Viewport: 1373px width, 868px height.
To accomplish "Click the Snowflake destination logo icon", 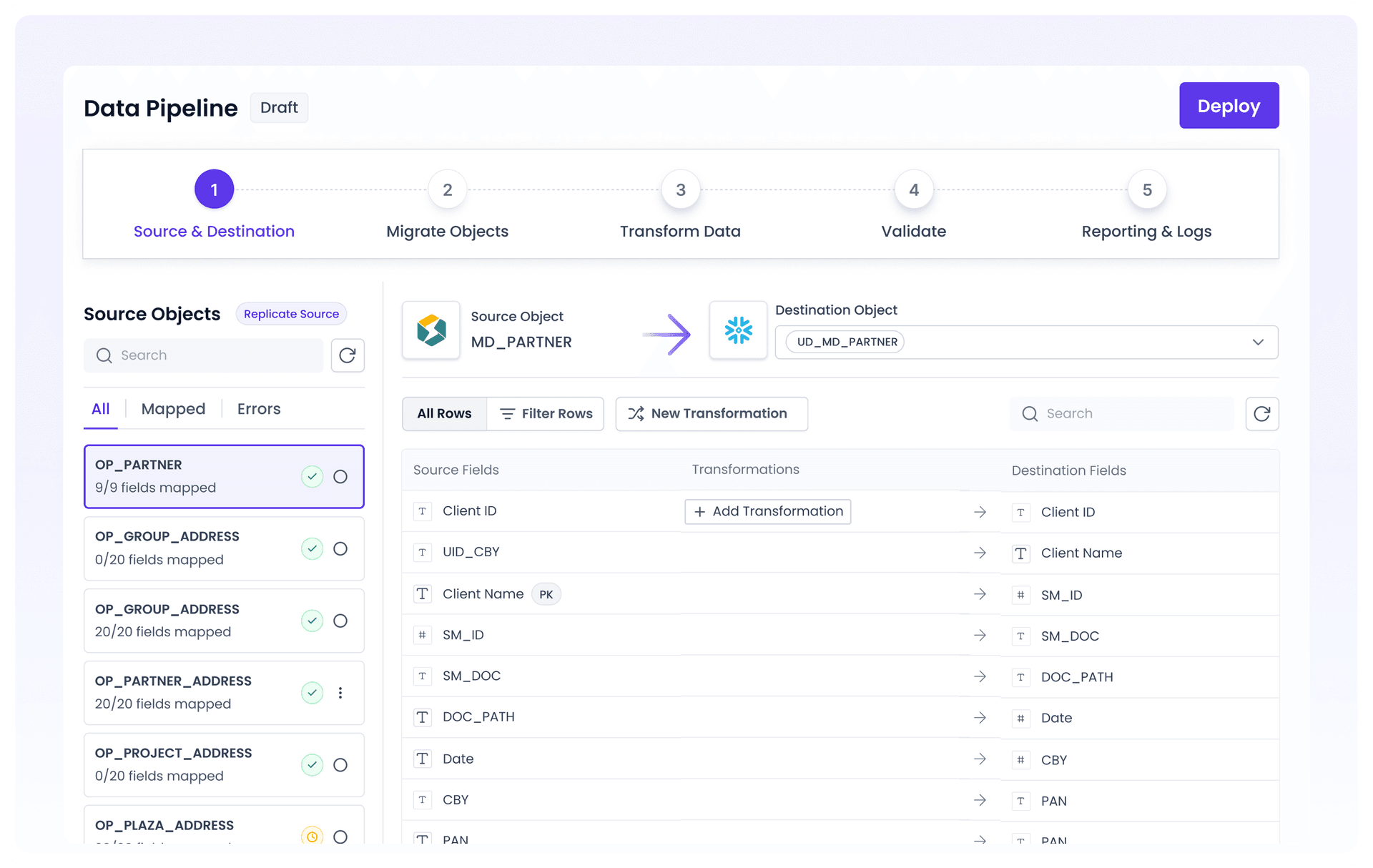I will 738,330.
